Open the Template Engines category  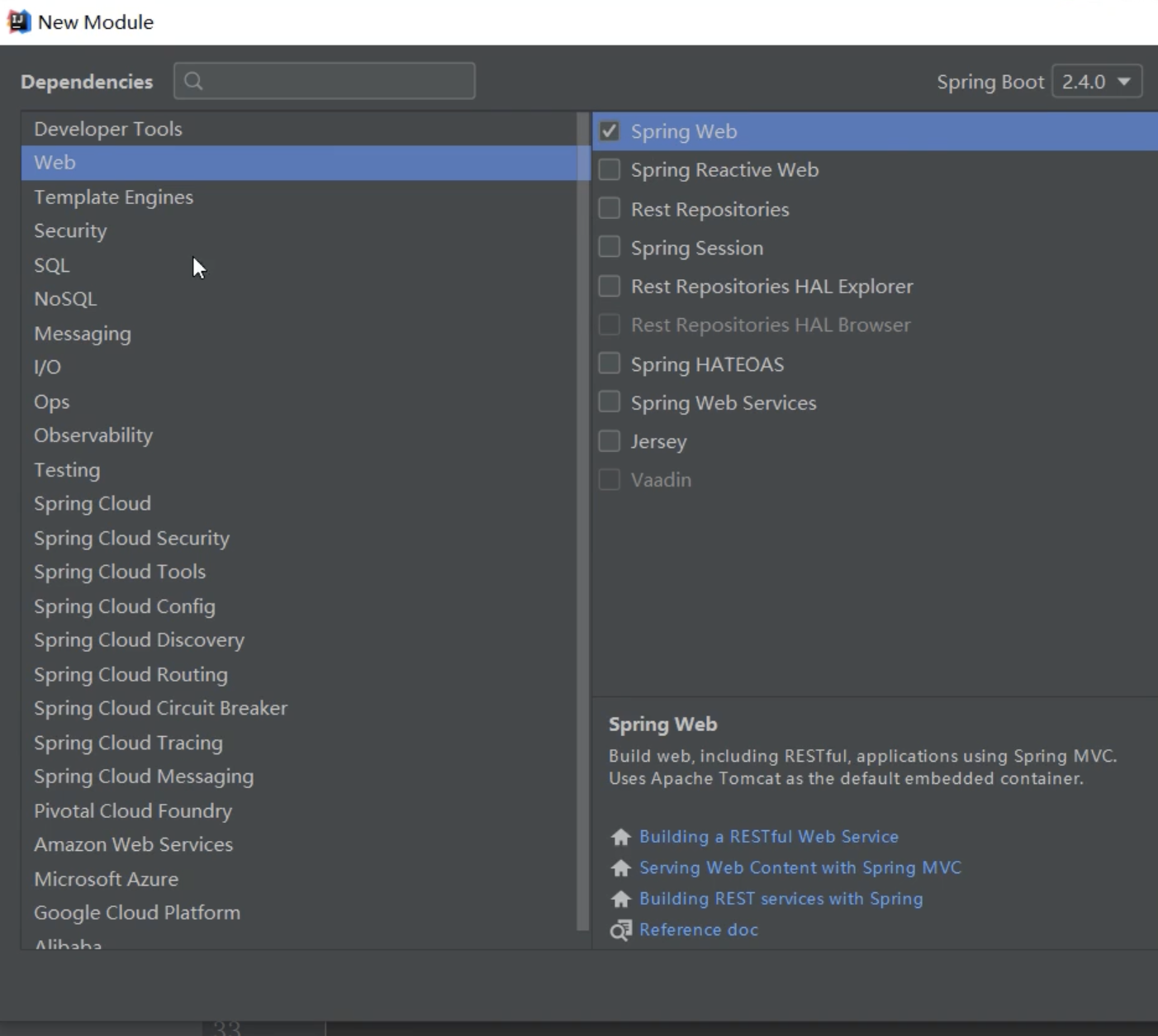click(301, 197)
